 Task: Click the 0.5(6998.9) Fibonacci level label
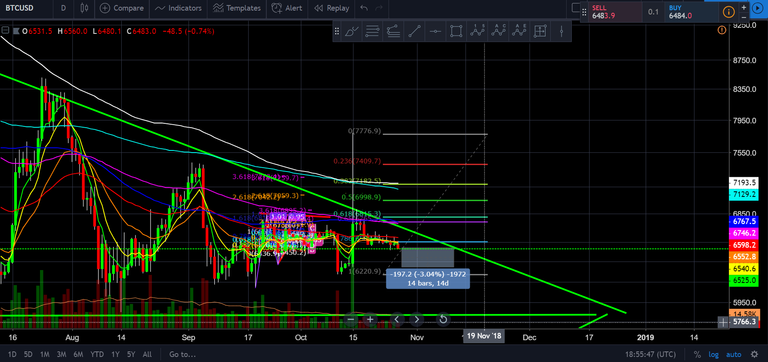coord(362,197)
